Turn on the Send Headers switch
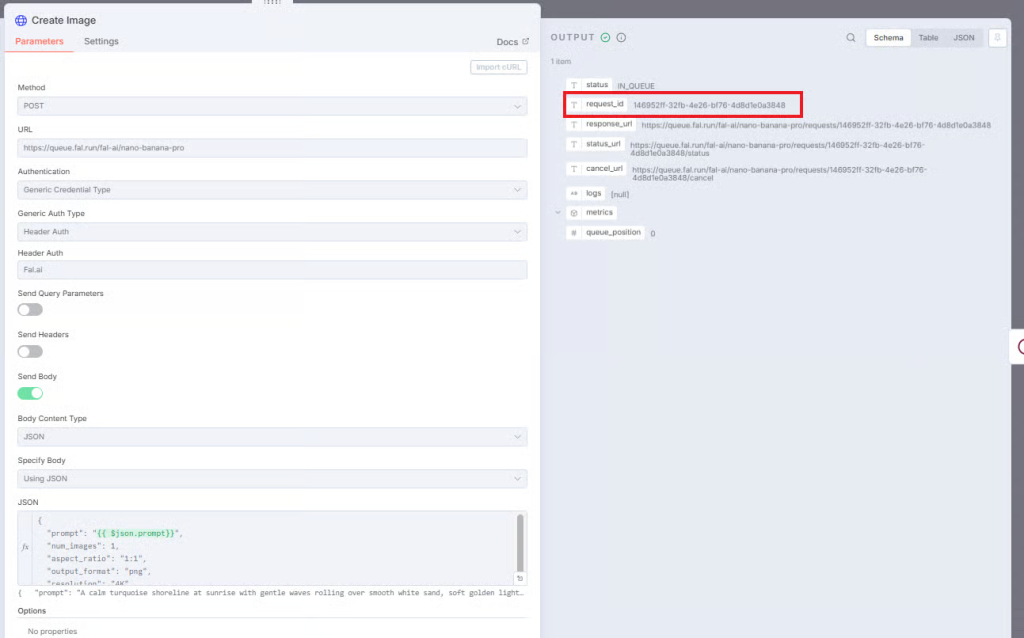Viewport: 1024px width, 638px height. tap(30, 351)
